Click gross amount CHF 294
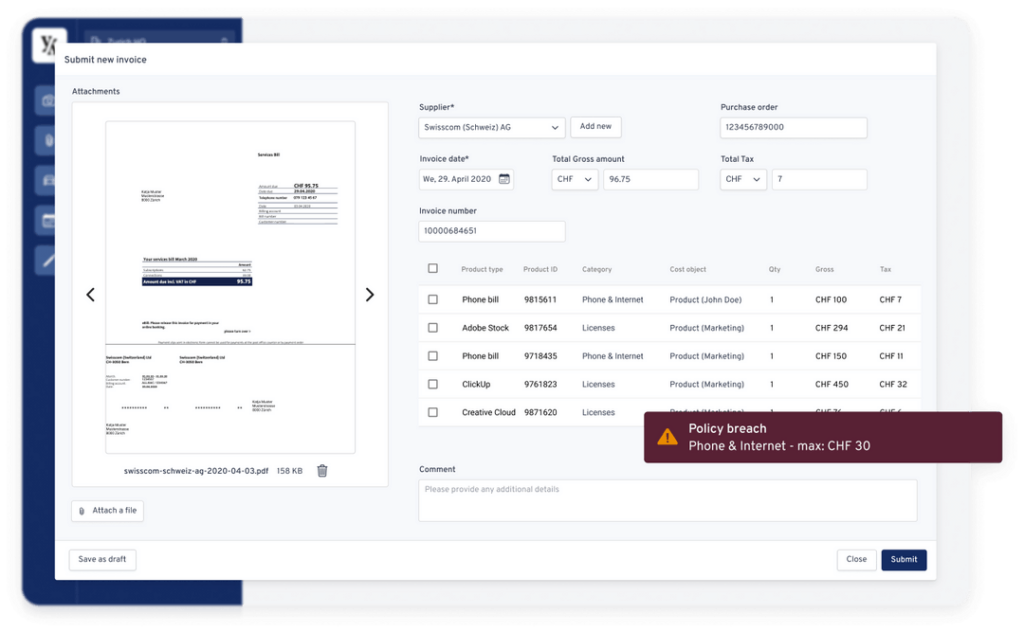Viewport: 1024px width, 632px height. coord(831,328)
